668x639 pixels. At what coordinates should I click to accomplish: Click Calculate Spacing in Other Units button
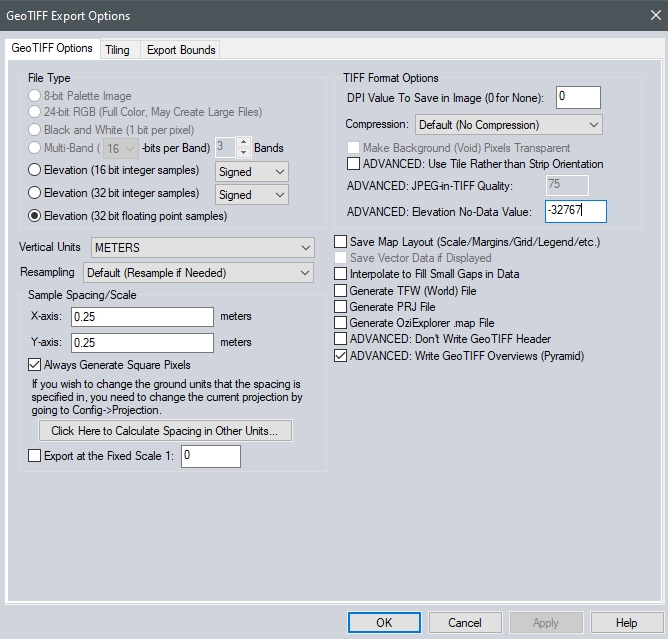[x=171, y=431]
